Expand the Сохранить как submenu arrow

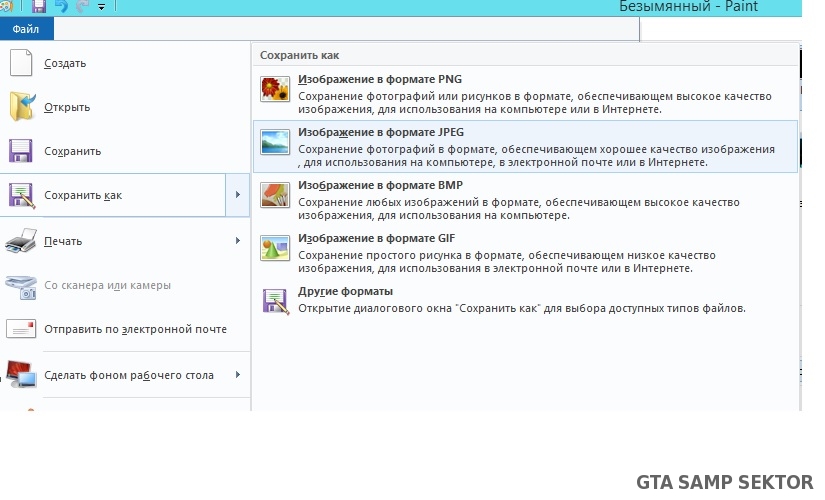coord(238,195)
